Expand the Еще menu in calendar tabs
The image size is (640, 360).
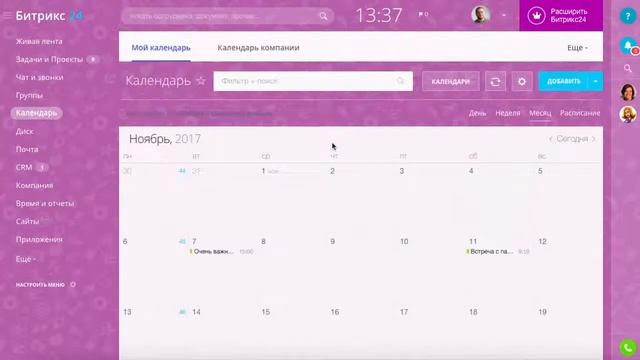577,48
